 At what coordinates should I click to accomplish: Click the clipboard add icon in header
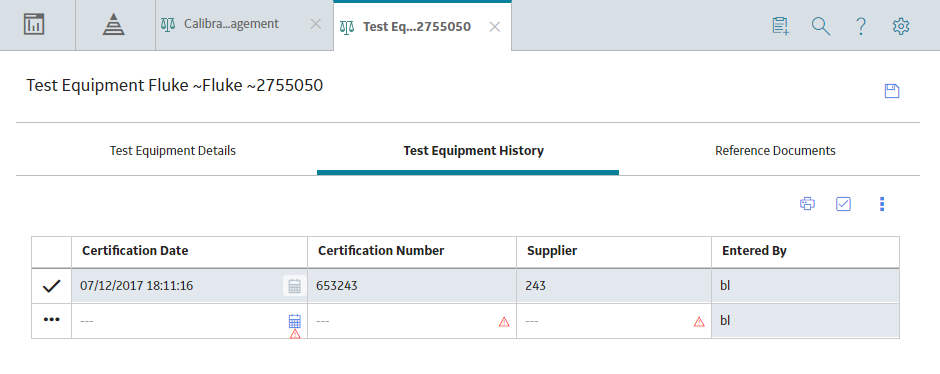tap(780, 26)
